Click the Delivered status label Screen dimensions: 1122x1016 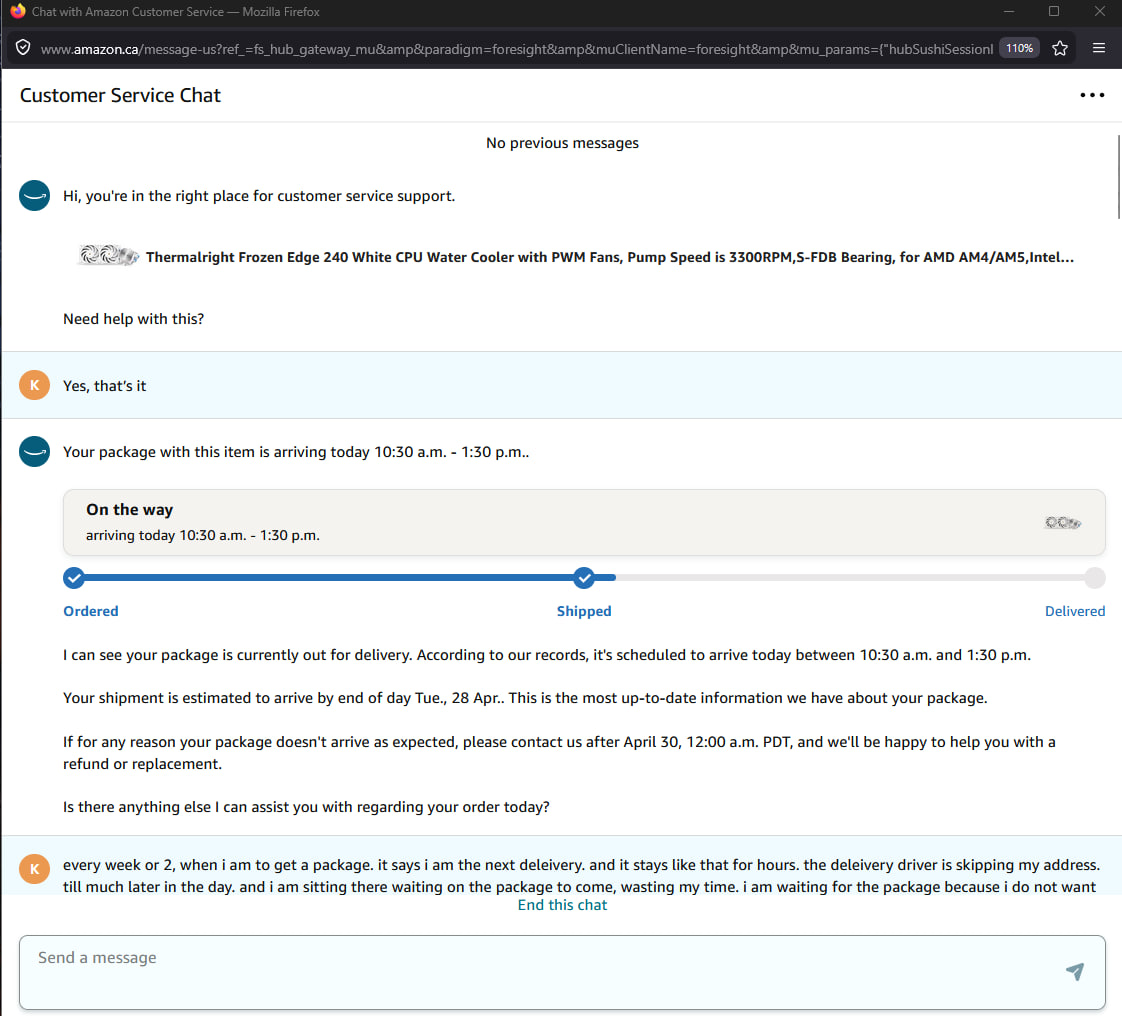(x=1075, y=611)
